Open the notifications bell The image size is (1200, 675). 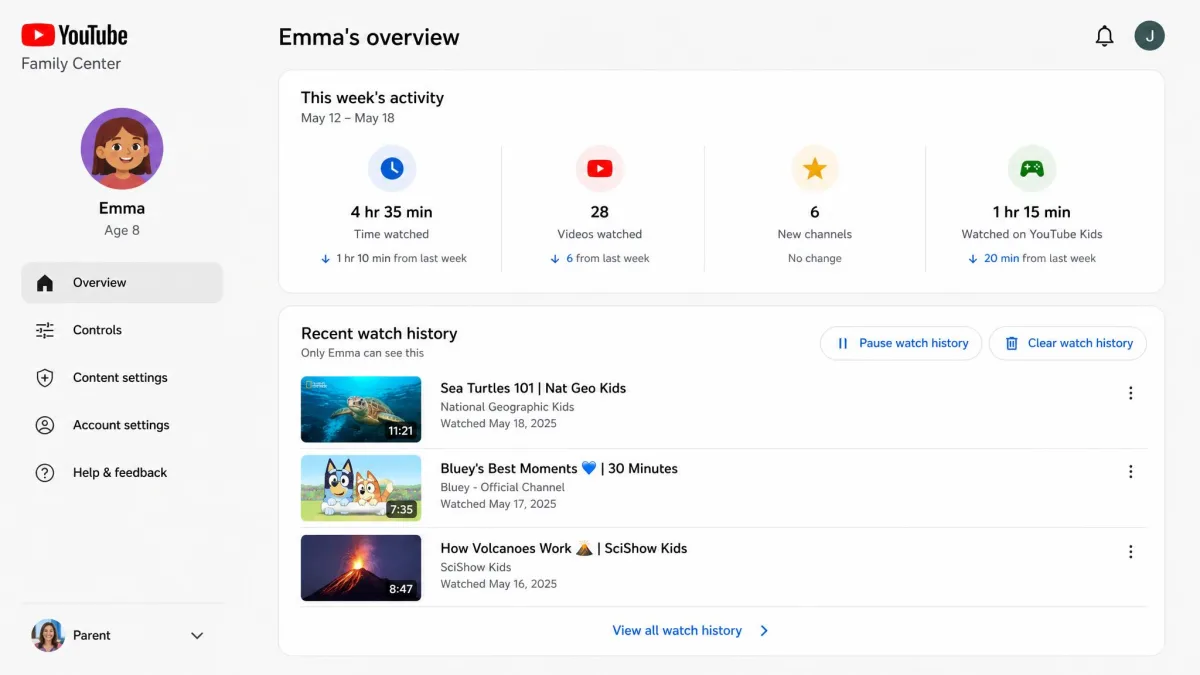1104,37
